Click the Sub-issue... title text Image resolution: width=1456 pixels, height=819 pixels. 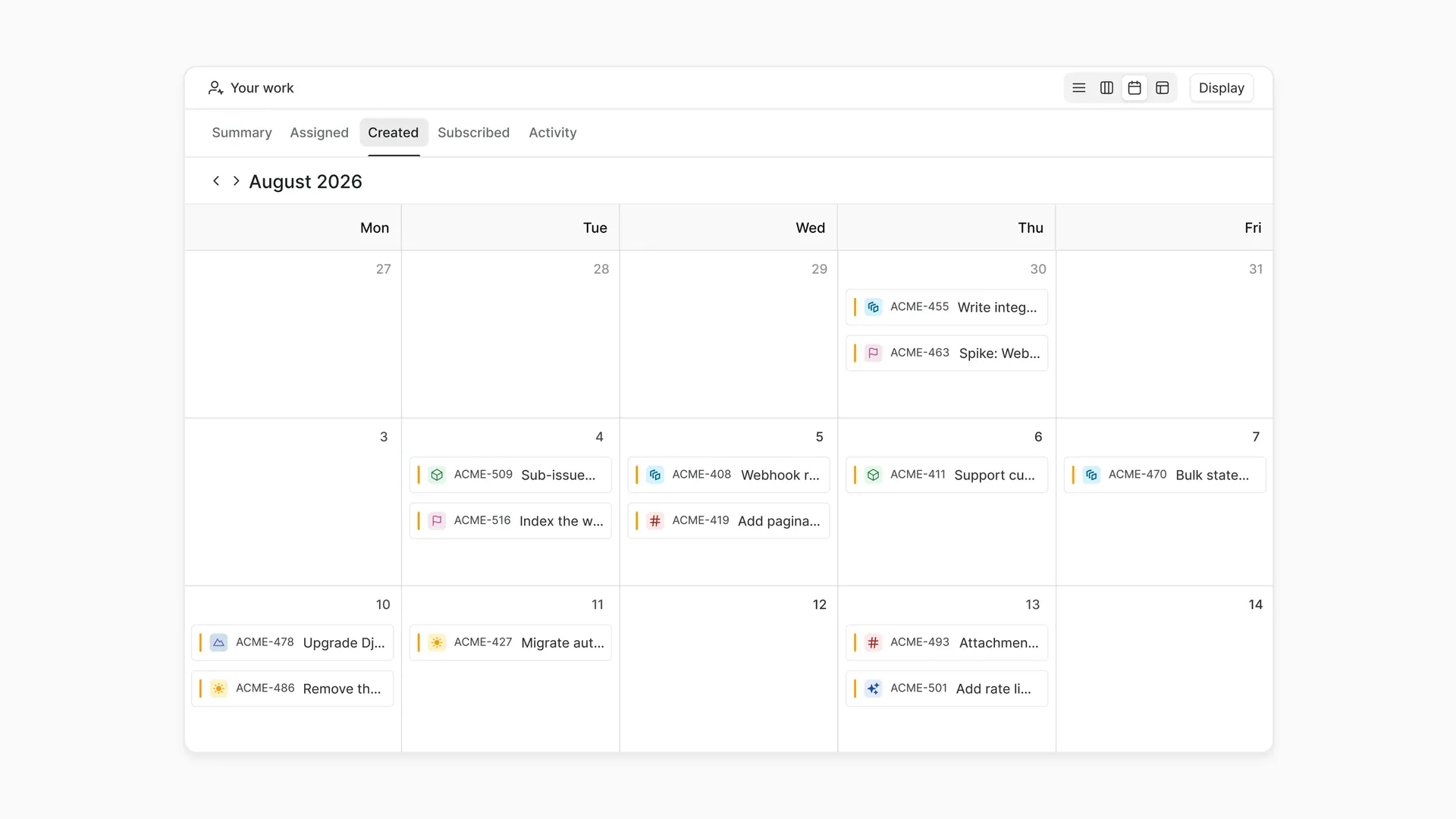pyautogui.click(x=558, y=475)
